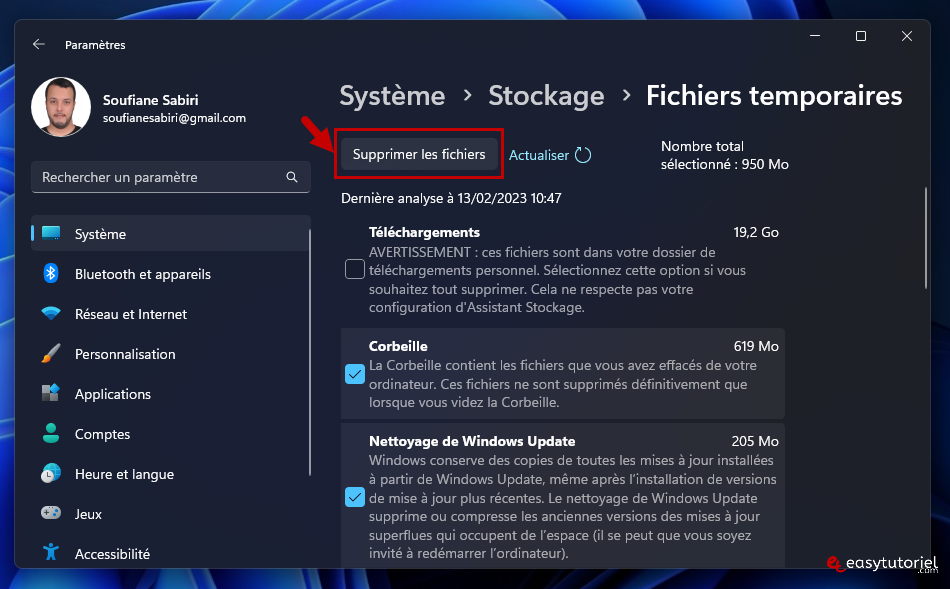The image size is (950, 589).
Task: Go to the Jeux section
Action: pyautogui.click(x=170, y=514)
